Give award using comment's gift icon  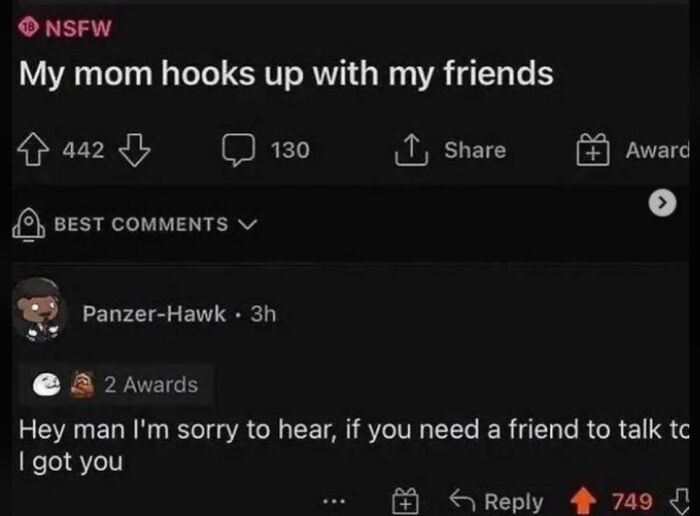tap(405, 500)
